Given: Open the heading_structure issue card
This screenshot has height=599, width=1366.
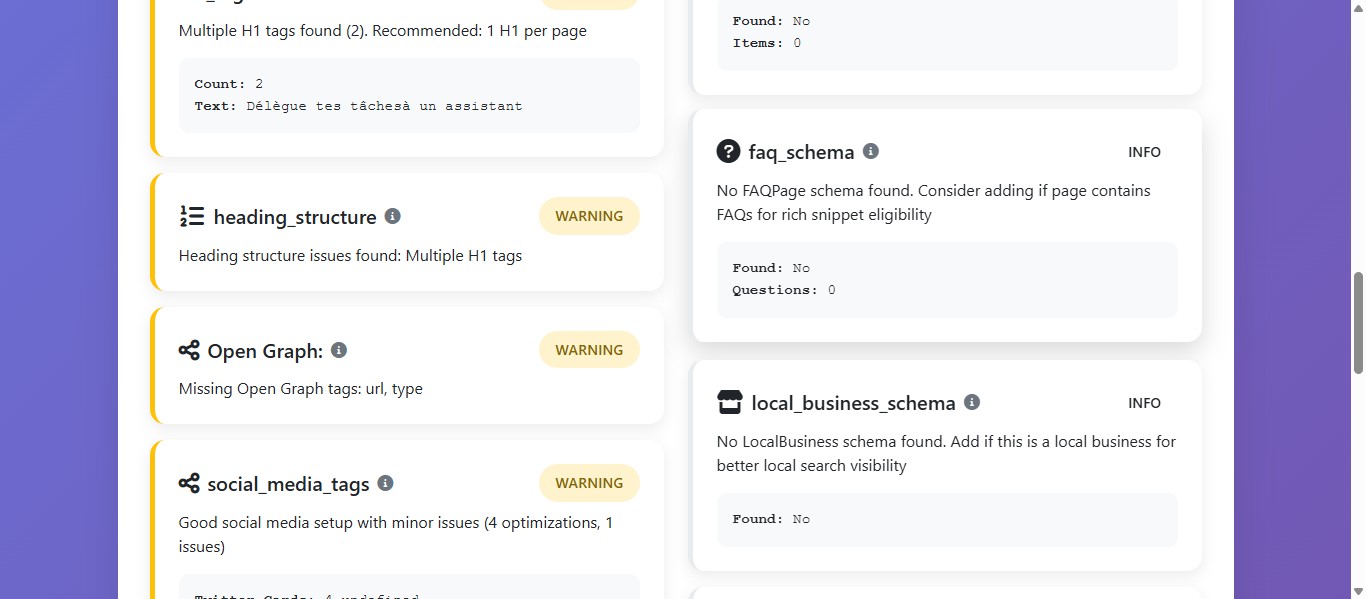Looking at the screenshot, I should [x=405, y=231].
